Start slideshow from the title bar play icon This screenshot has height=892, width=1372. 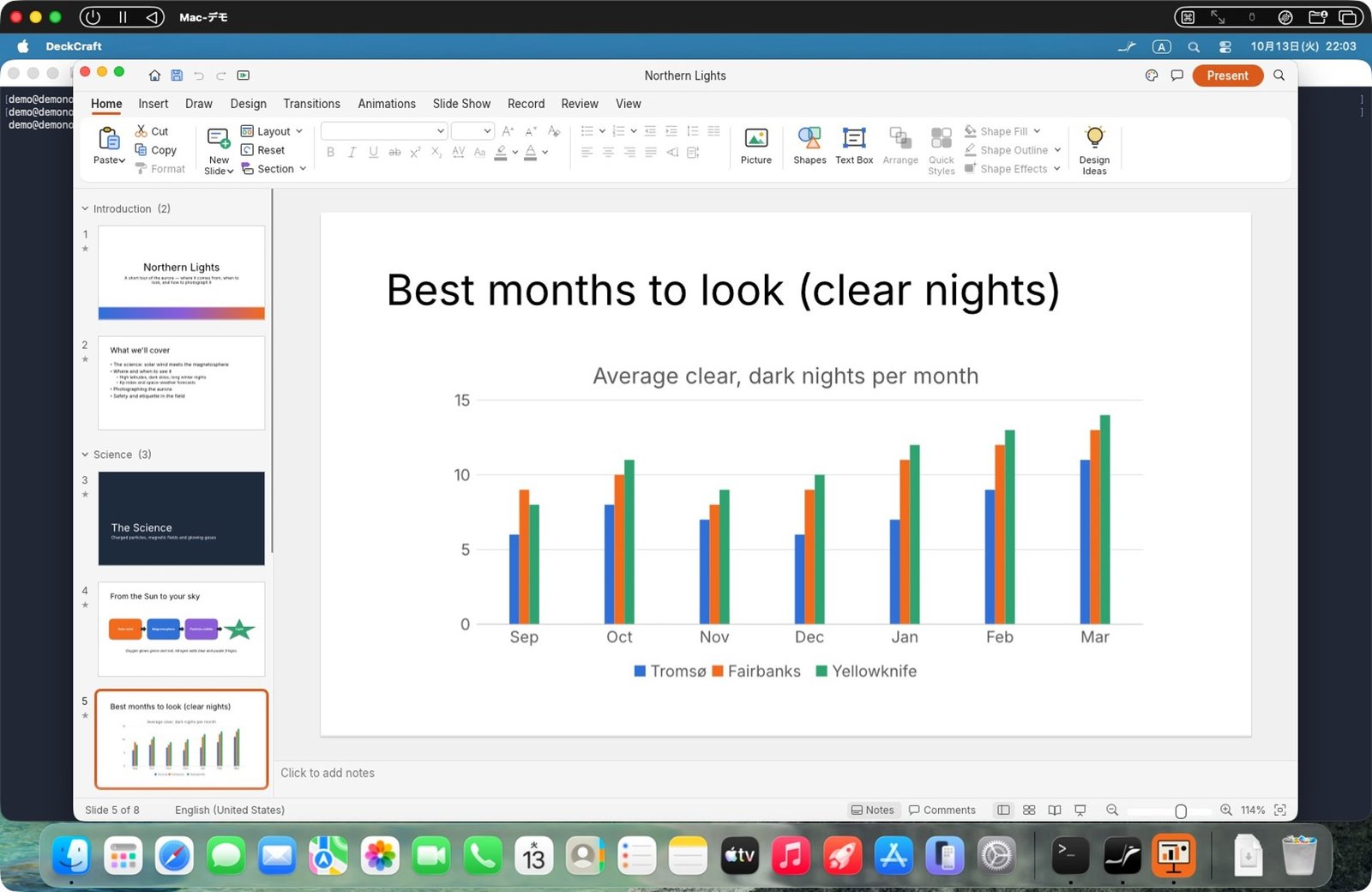click(x=244, y=75)
